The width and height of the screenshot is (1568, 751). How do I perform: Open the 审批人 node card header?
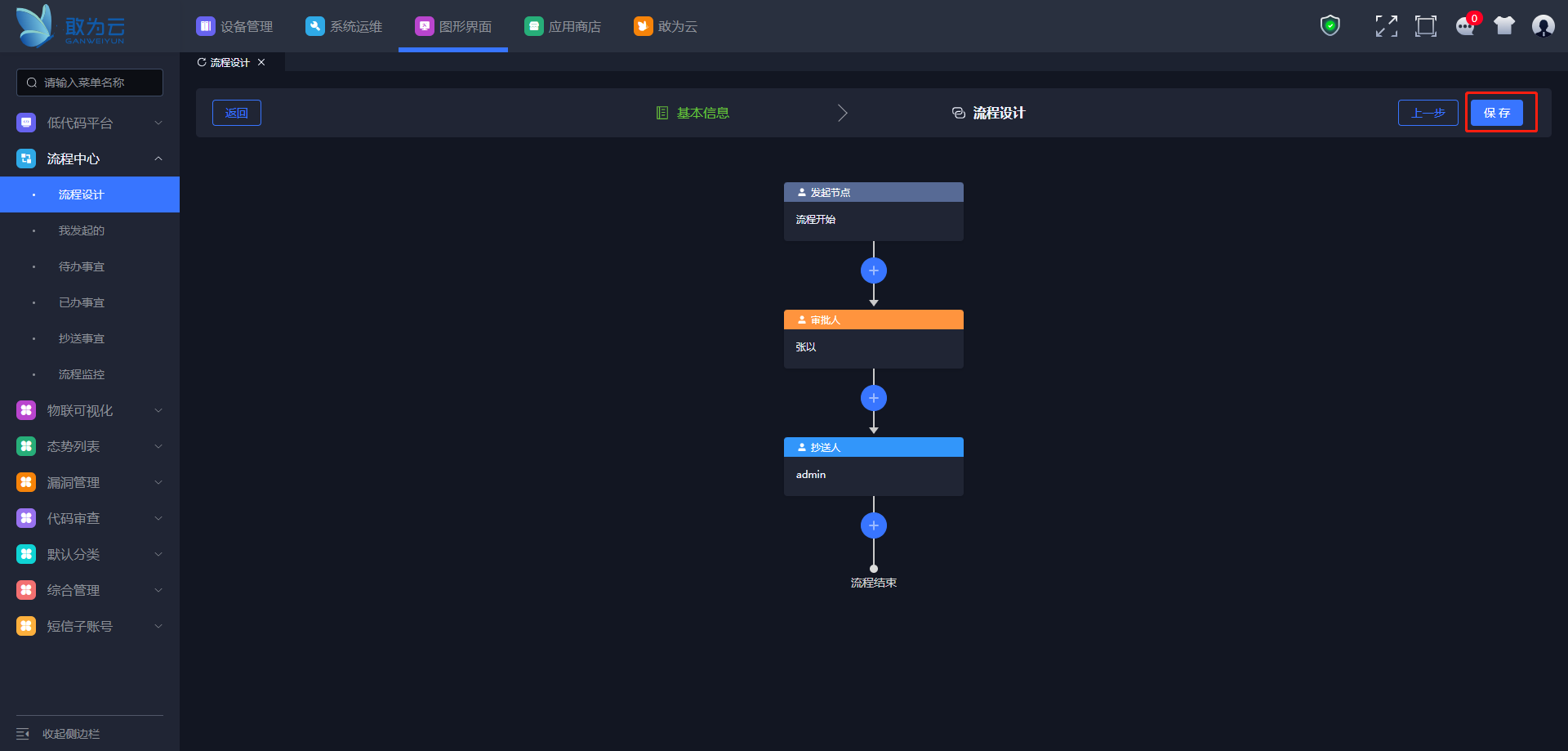point(874,320)
